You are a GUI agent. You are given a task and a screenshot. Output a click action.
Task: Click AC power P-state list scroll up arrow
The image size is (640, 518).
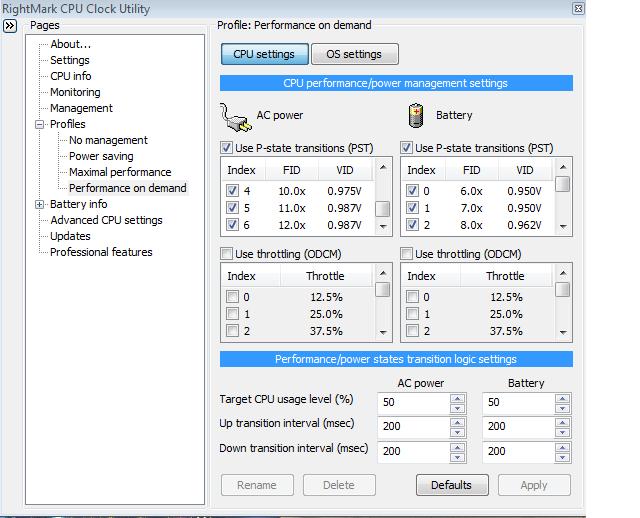[x=383, y=167]
